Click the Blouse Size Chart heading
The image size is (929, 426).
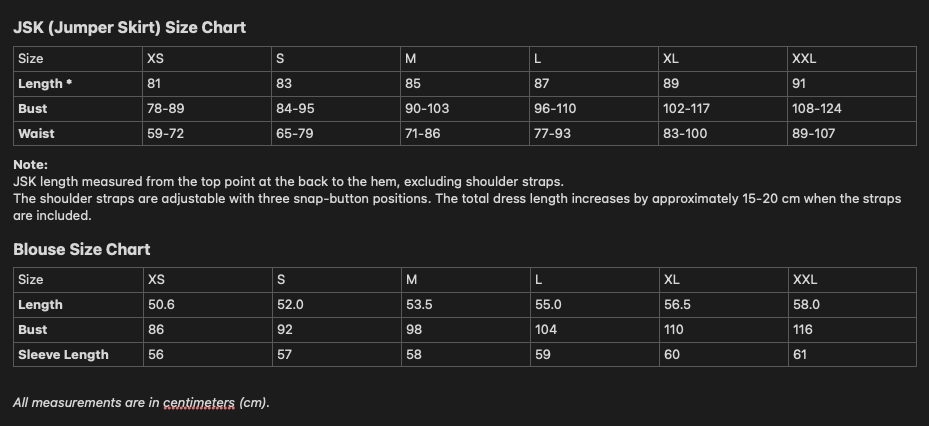pos(82,249)
